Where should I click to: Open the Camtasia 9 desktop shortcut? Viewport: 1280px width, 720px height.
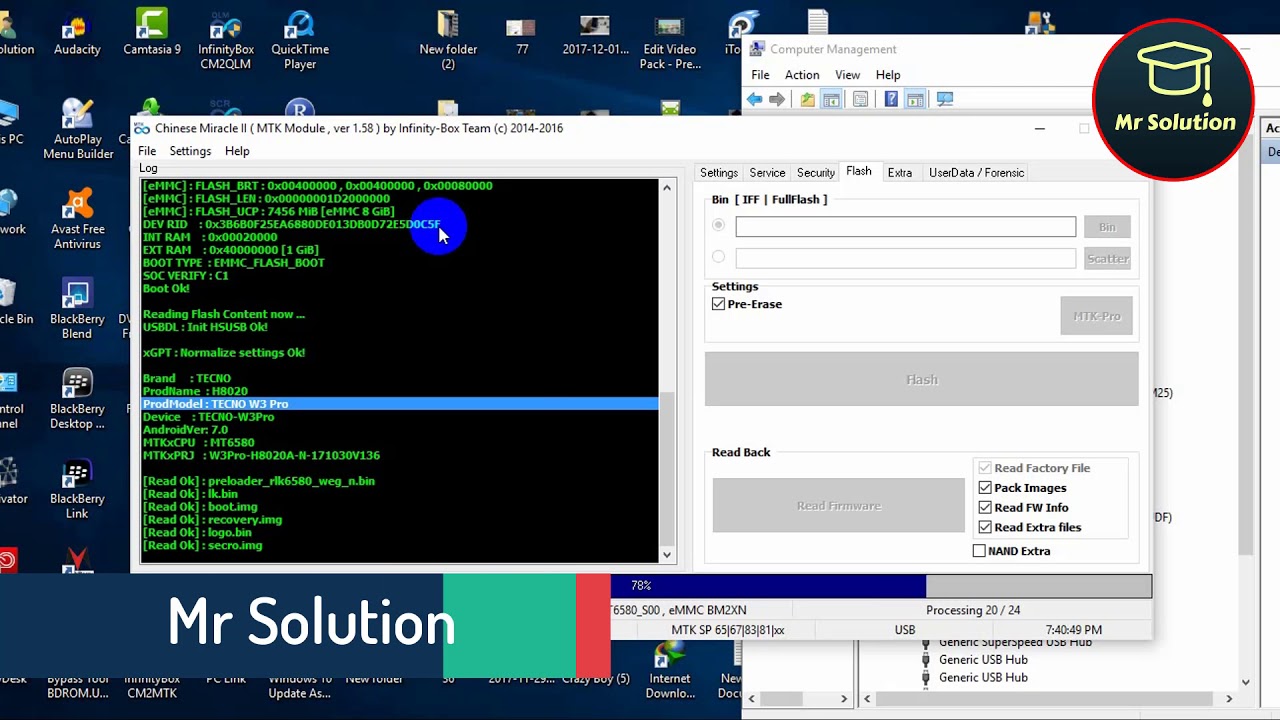(152, 32)
